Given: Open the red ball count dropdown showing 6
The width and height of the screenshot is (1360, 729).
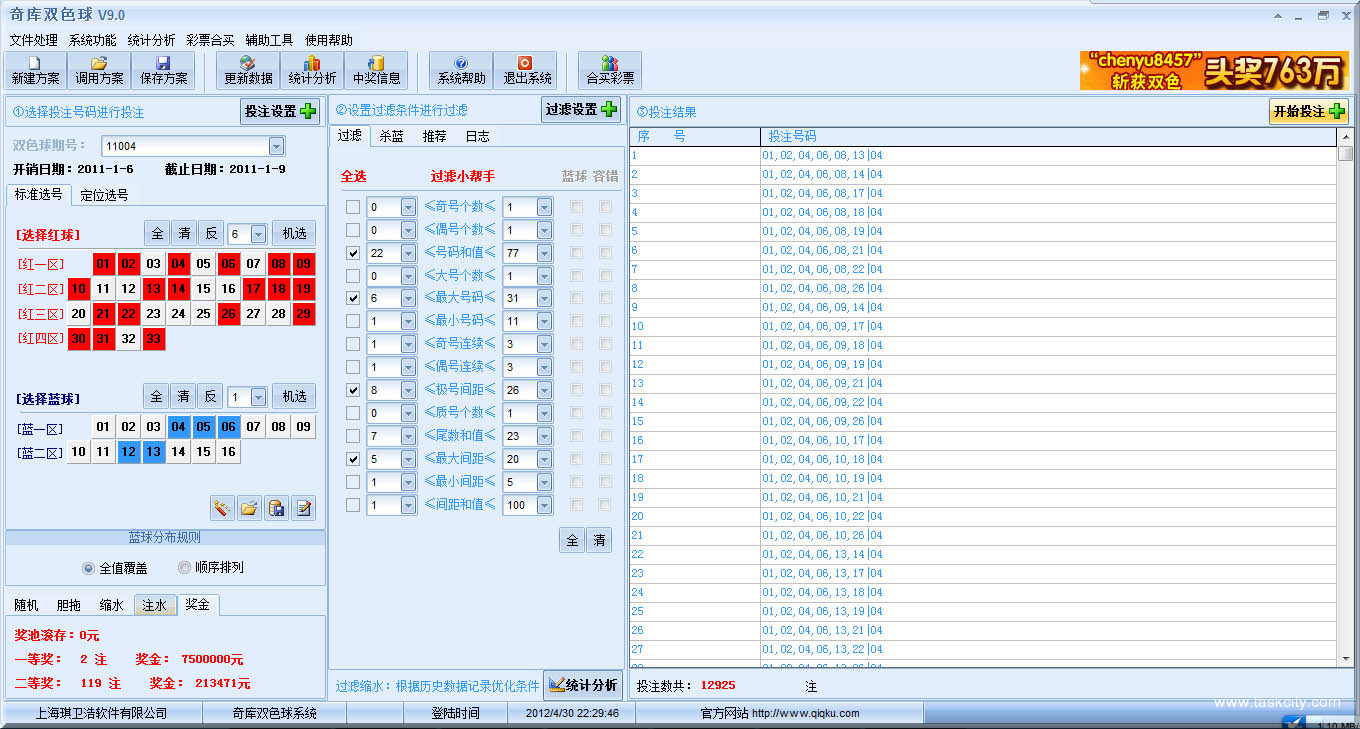Looking at the screenshot, I should (258, 233).
